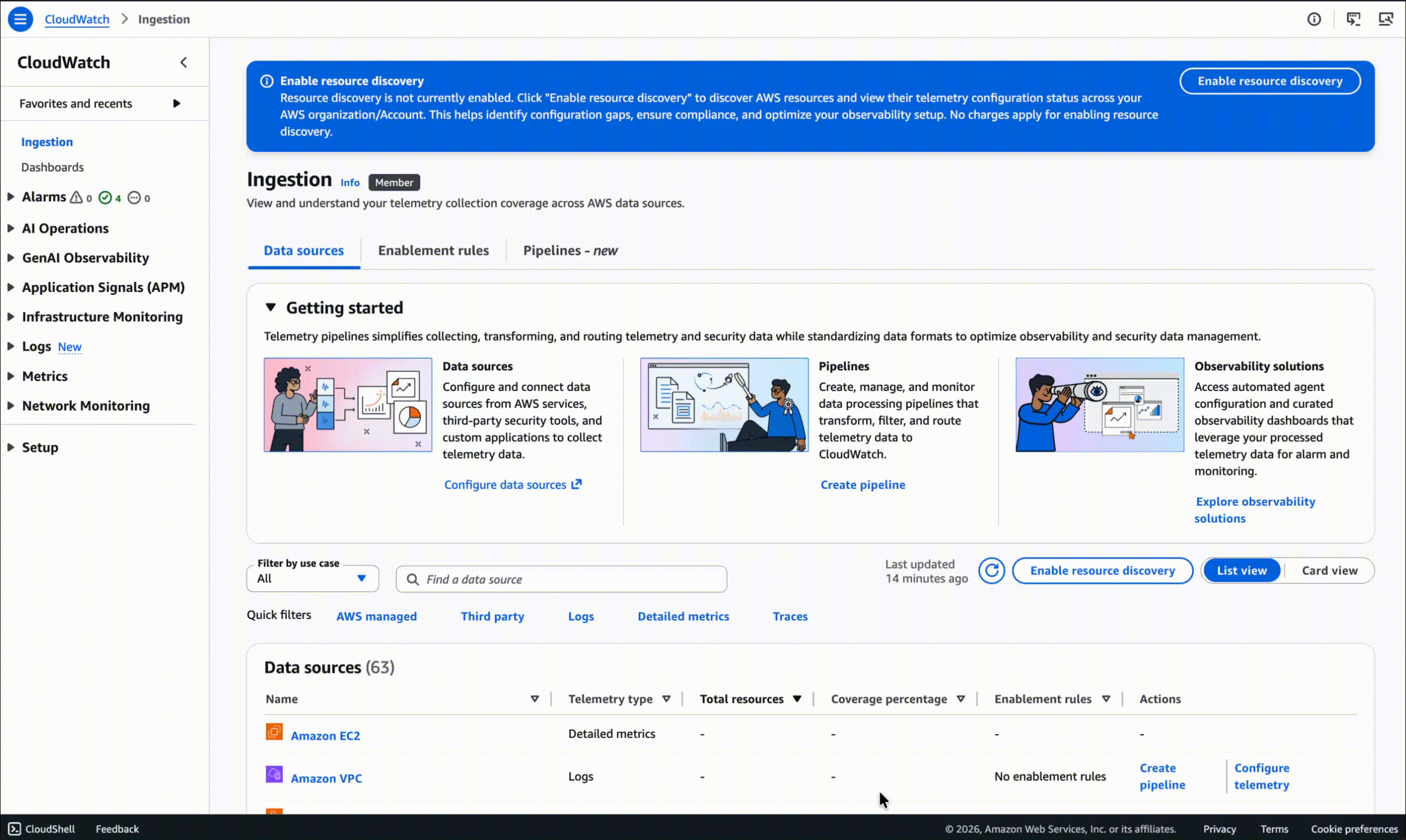The height and width of the screenshot is (840, 1406).
Task: Click the Find a data source search field
Action: click(561, 579)
